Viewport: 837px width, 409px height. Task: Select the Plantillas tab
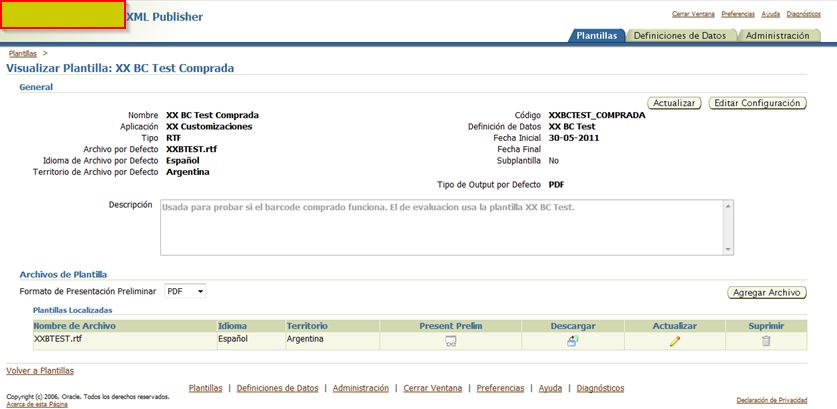point(597,36)
